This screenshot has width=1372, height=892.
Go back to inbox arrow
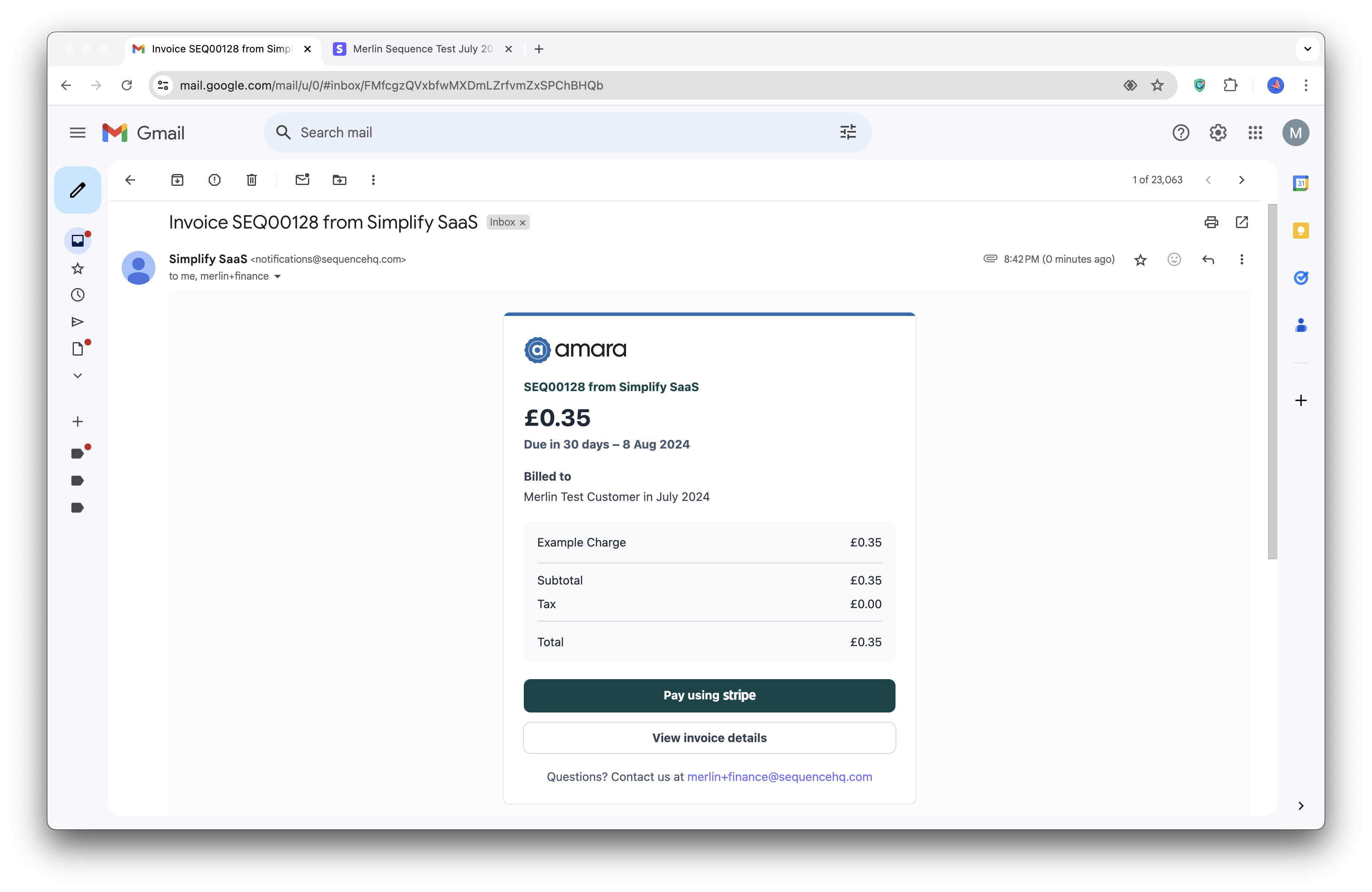tap(130, 180)
